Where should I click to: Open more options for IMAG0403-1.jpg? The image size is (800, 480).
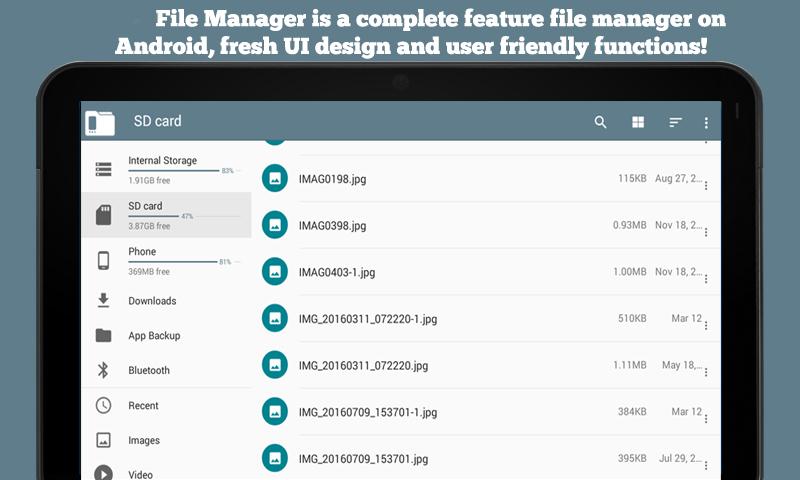tap(706, 279)
